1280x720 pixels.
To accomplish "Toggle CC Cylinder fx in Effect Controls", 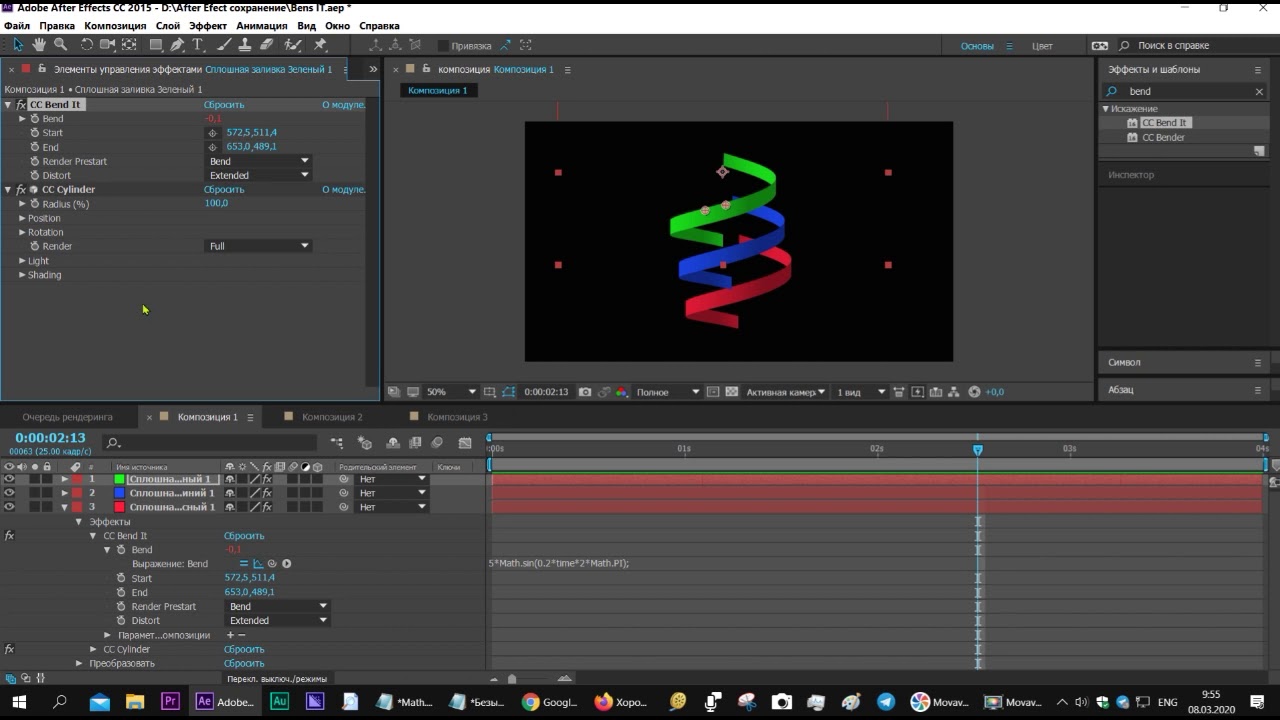I will (x=21, y=190).
